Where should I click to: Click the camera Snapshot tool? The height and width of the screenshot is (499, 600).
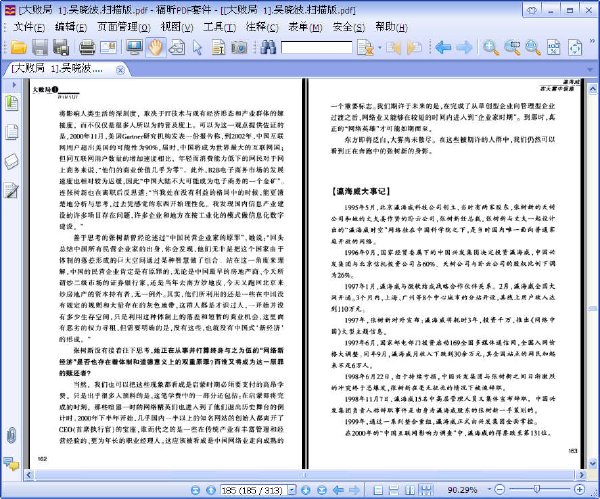[239, 48]
